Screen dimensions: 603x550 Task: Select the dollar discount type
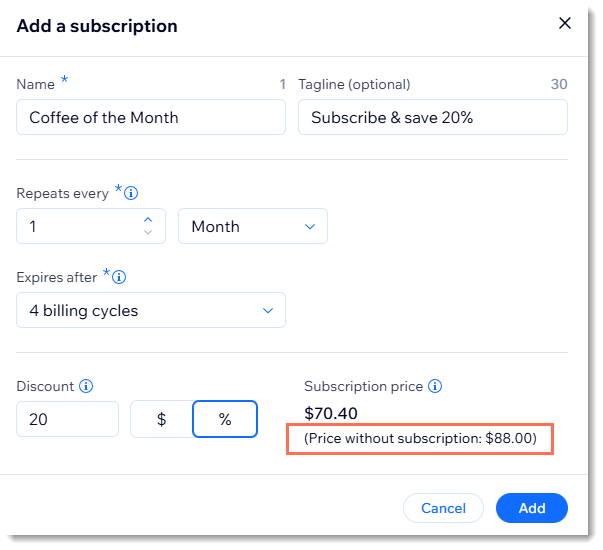(161, 420)
